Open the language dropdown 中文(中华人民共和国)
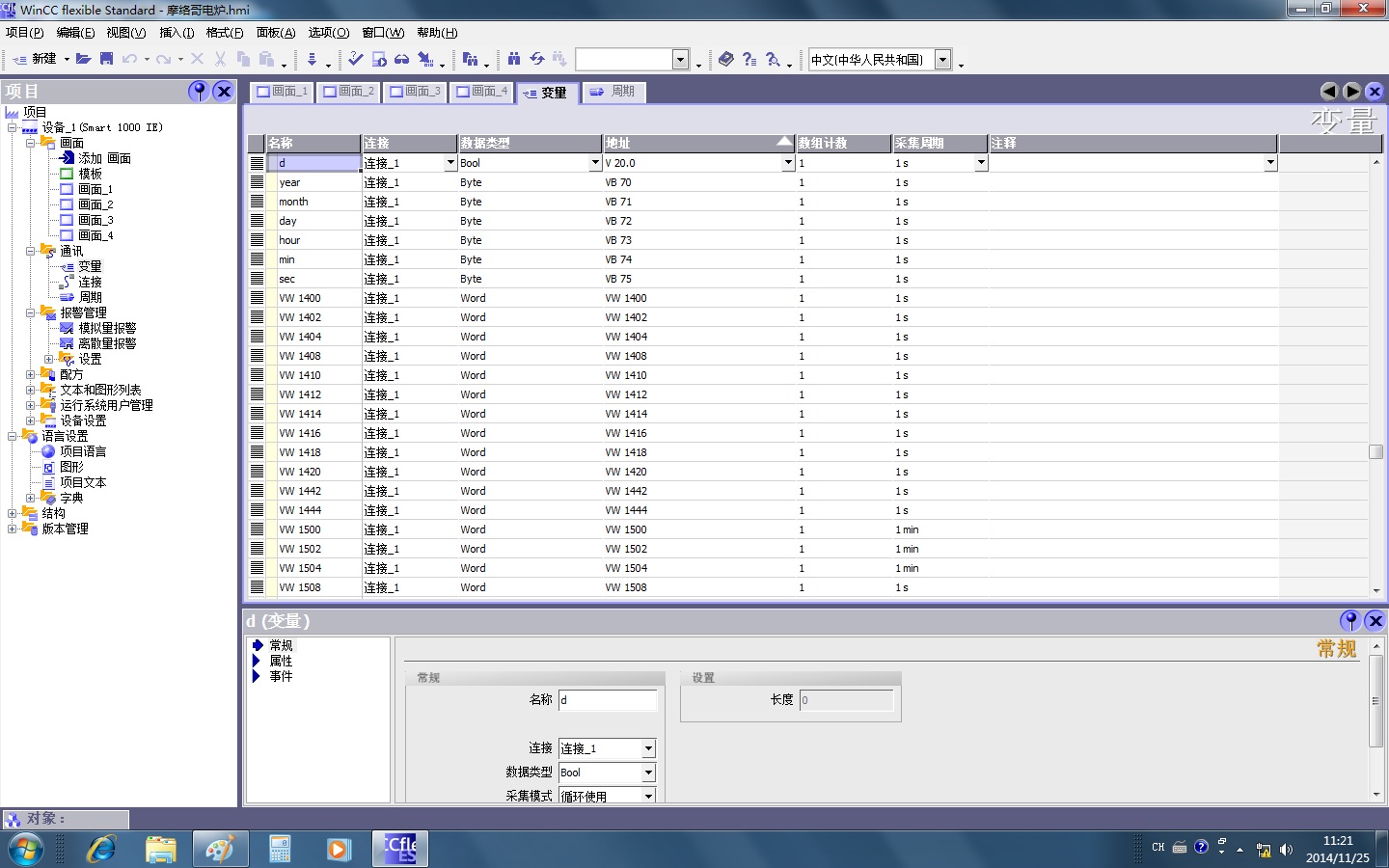Image resolution: width=1389 pixels, height=868 pixels. tap(942, 60)
